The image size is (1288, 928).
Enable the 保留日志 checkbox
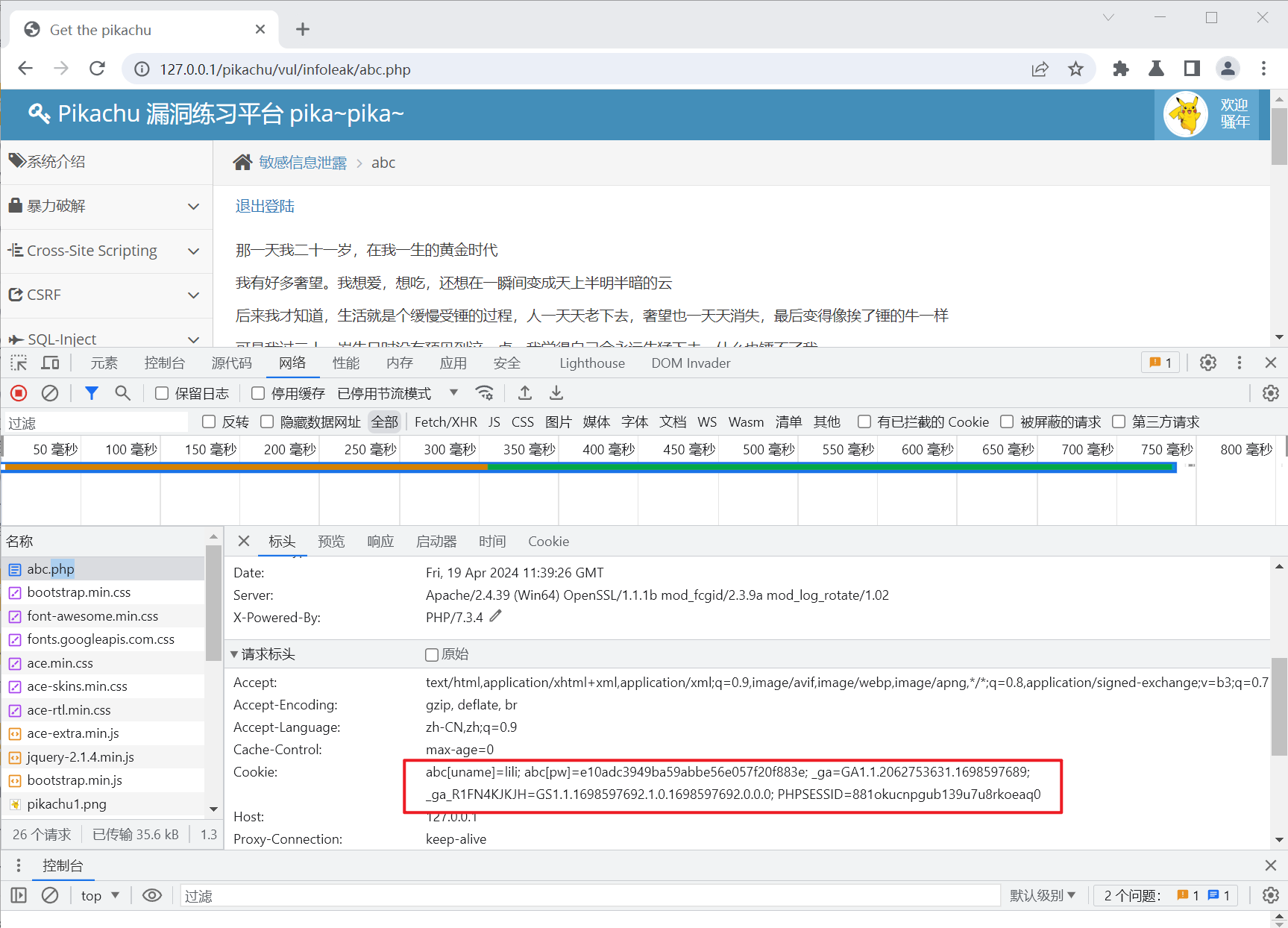pyautogui.click(x=162, y=393)
